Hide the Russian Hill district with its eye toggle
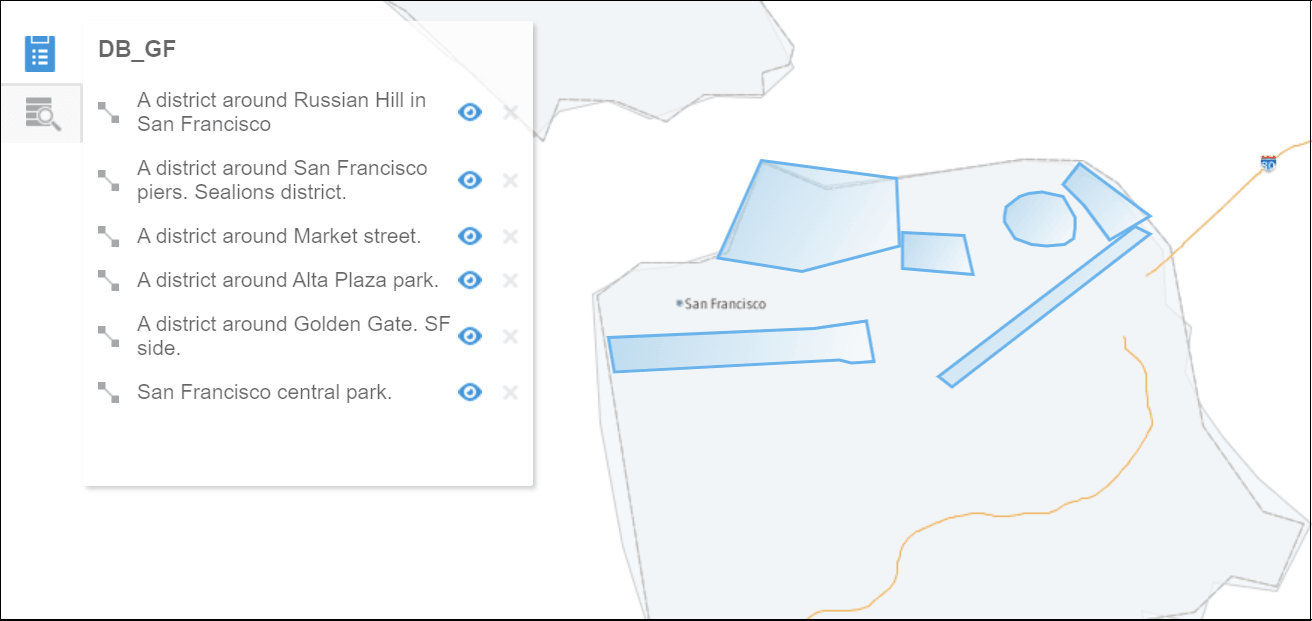This screenshot has width=1312, height=621. [x=470, y=112]
